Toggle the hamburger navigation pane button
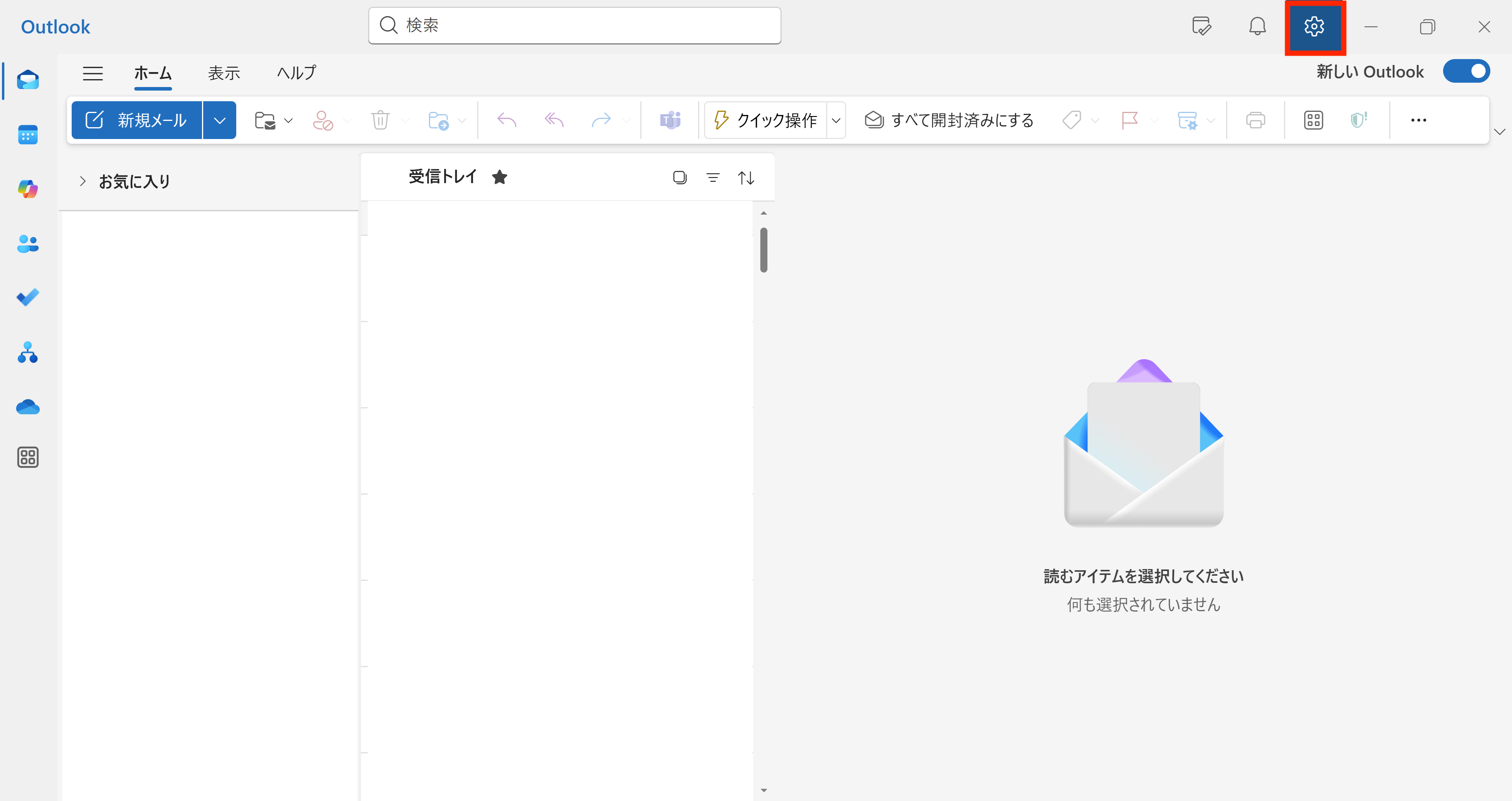 (93, 73)
